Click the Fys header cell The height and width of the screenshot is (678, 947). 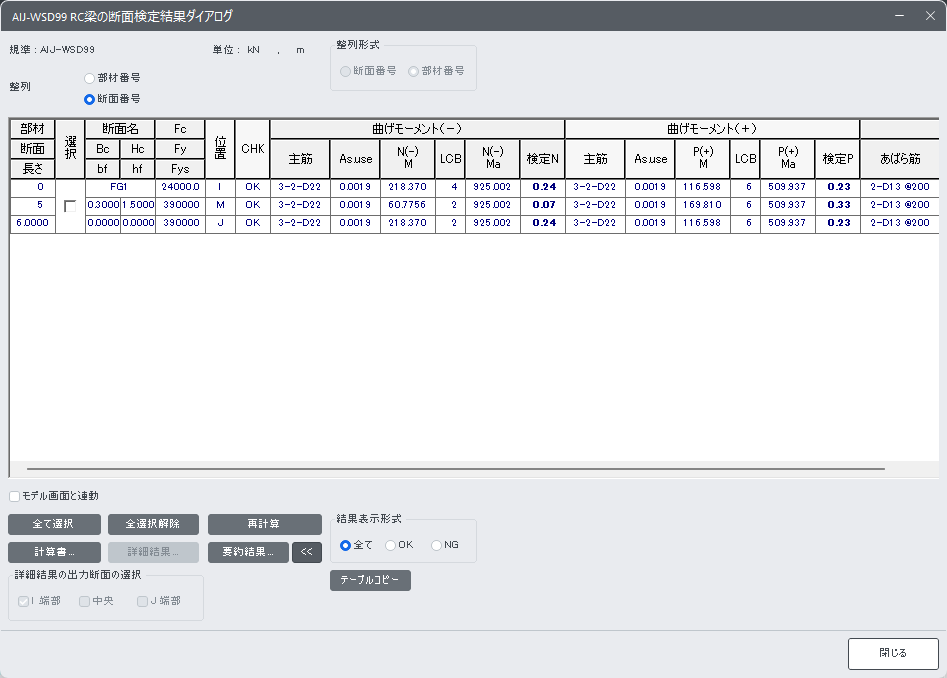tap(180, 169)
